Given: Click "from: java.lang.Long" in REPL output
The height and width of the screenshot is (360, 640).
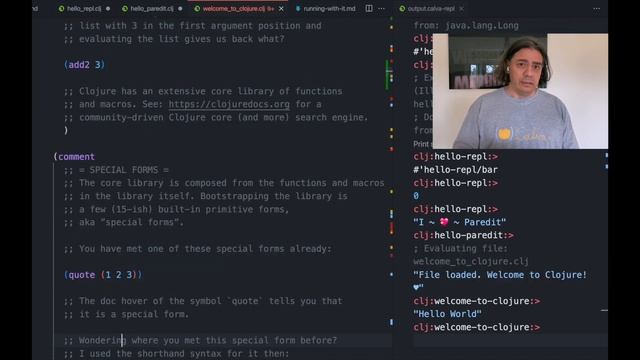Looking at the screenshot, I should 466,26.
